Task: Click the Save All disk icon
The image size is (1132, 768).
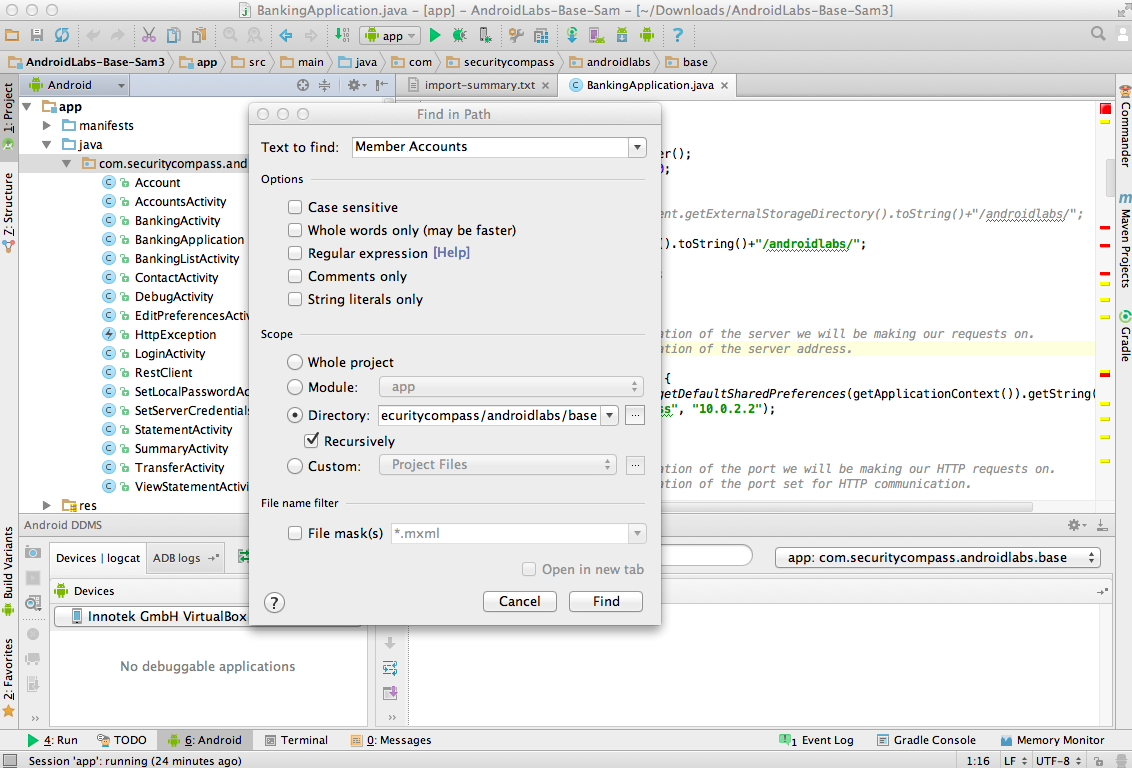Action: pyautogui.click(x=37, y=35)
